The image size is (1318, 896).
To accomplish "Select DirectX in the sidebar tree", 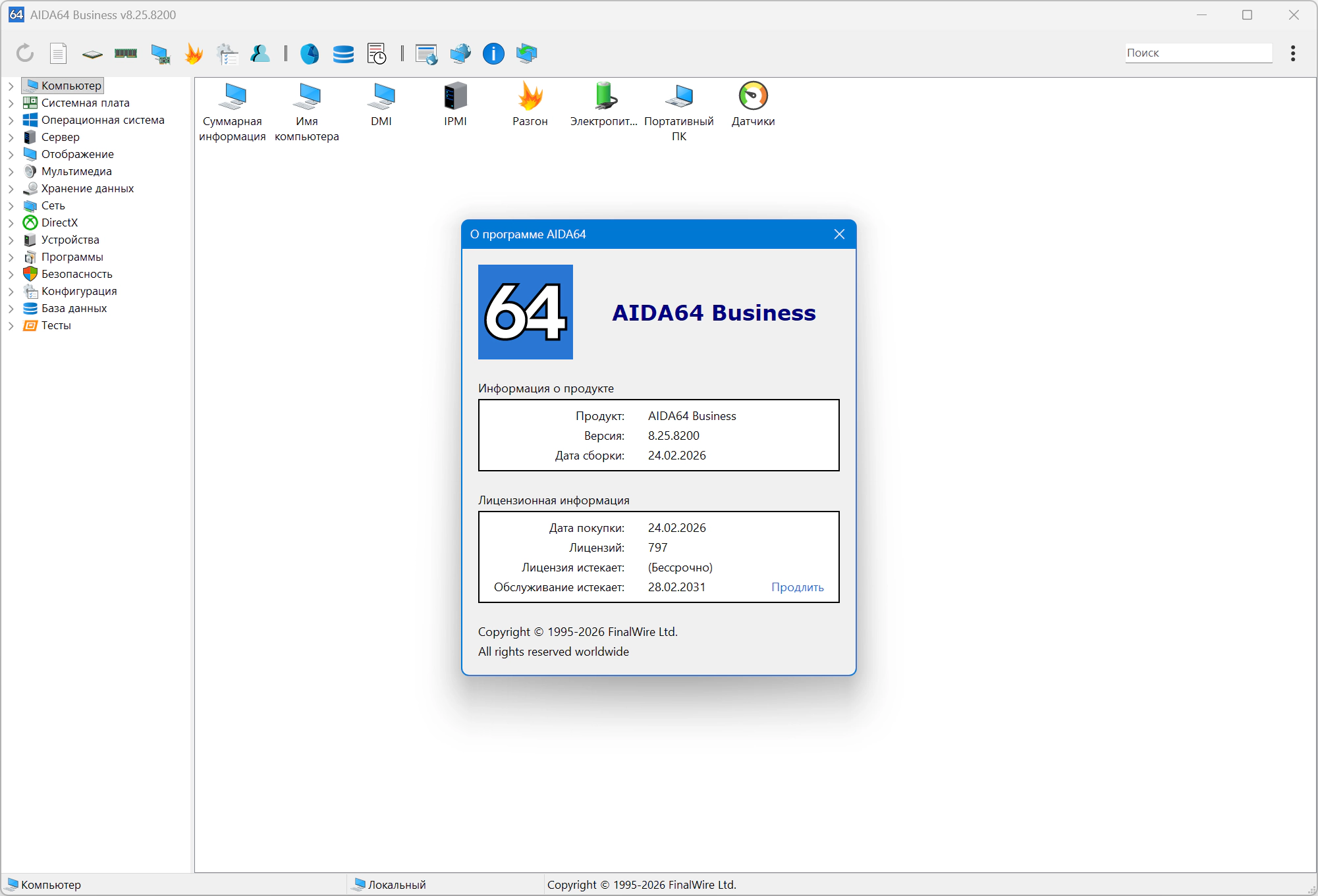I will click(x=59, y=223).
